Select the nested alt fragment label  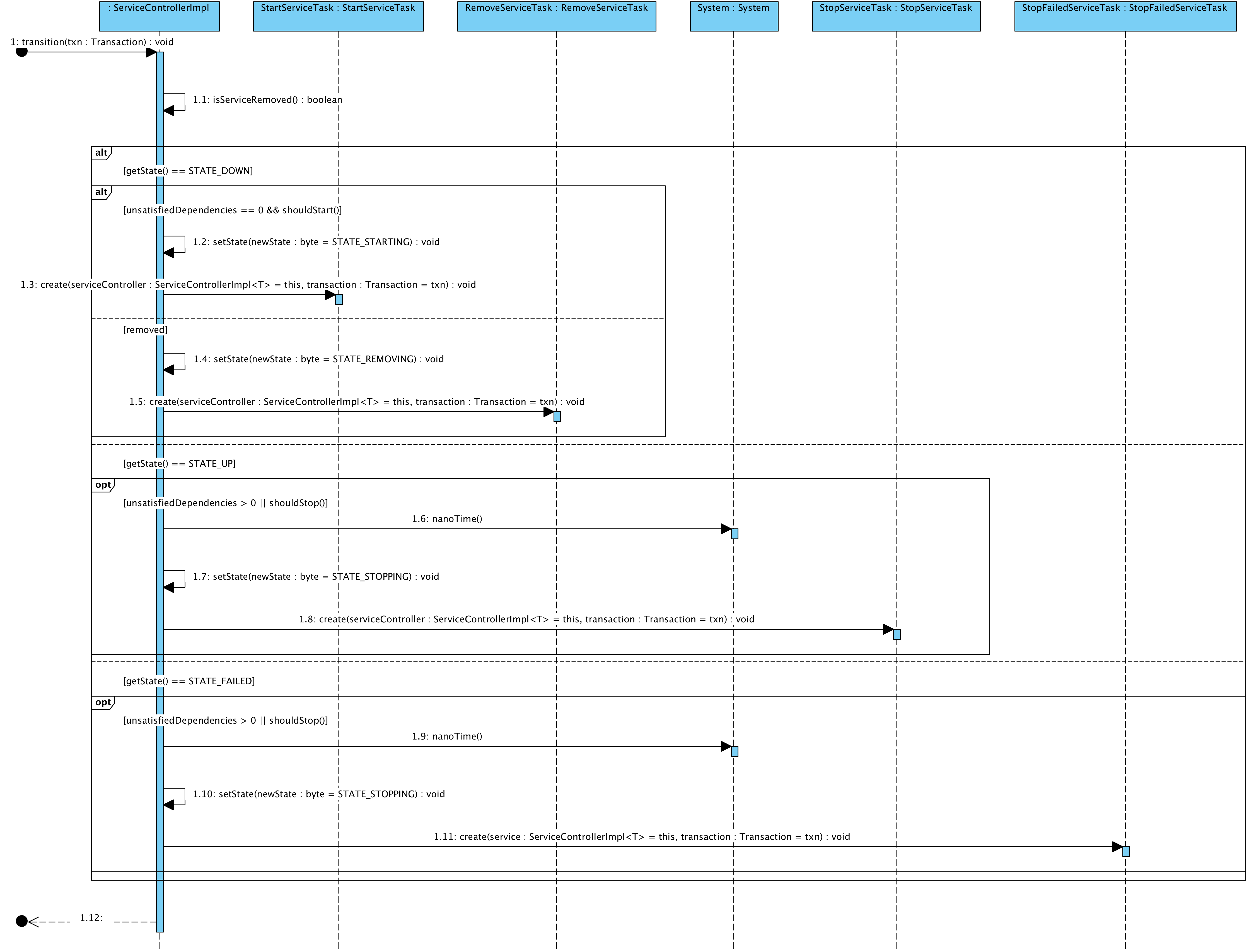tap(102, 192)
